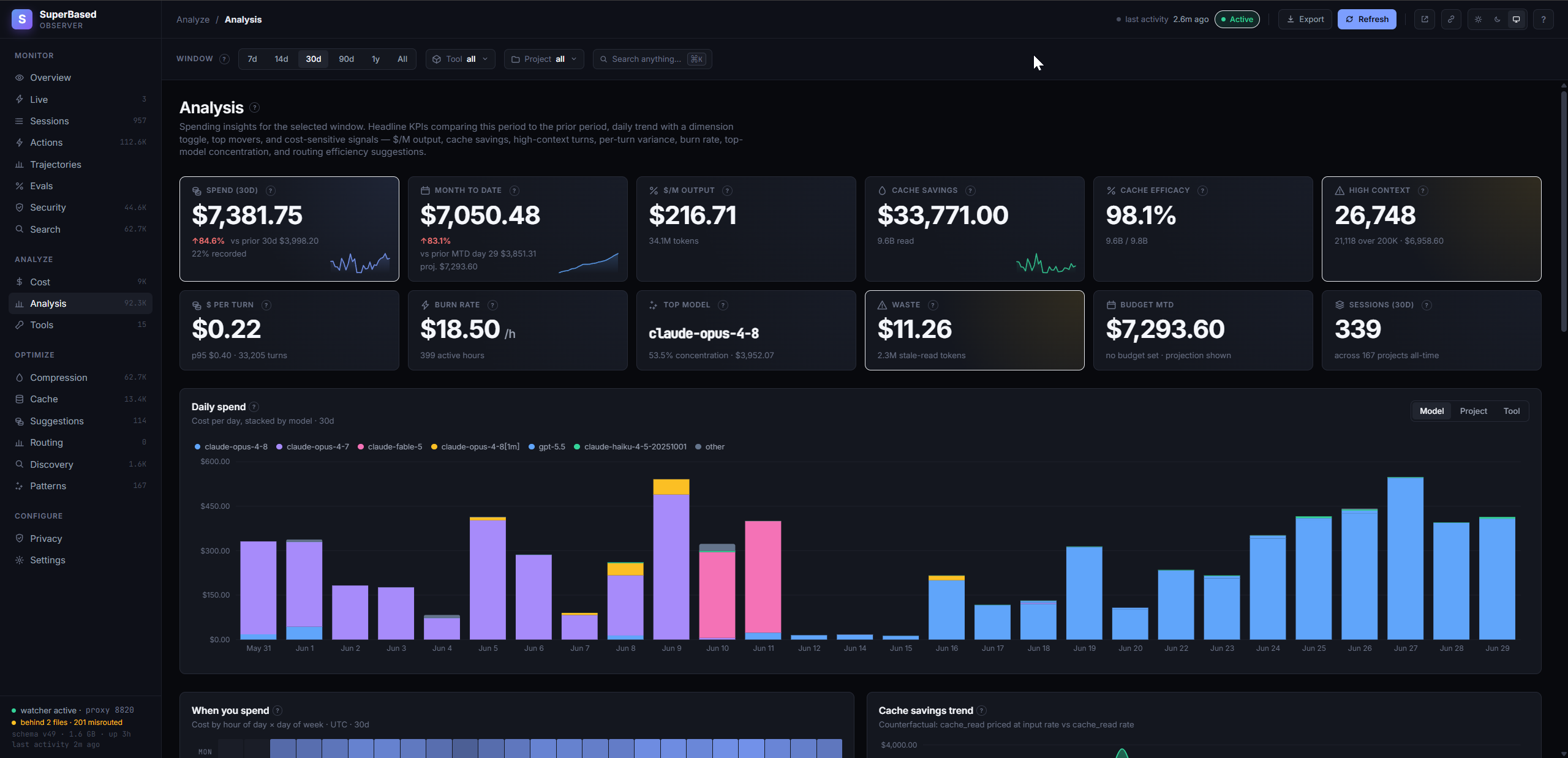Click the Export button
Viewport: 1568px width, 758px height.
[x=1305, y=20]
